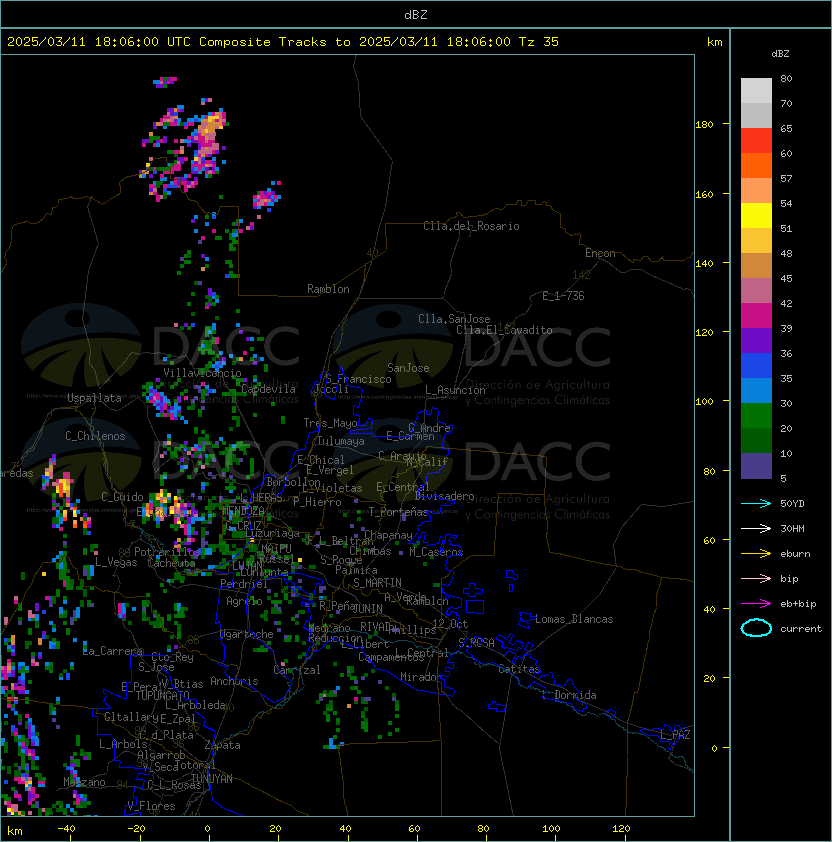
Task: Click the yellow eburn arrow legend icon
Action: pos(756,553)
